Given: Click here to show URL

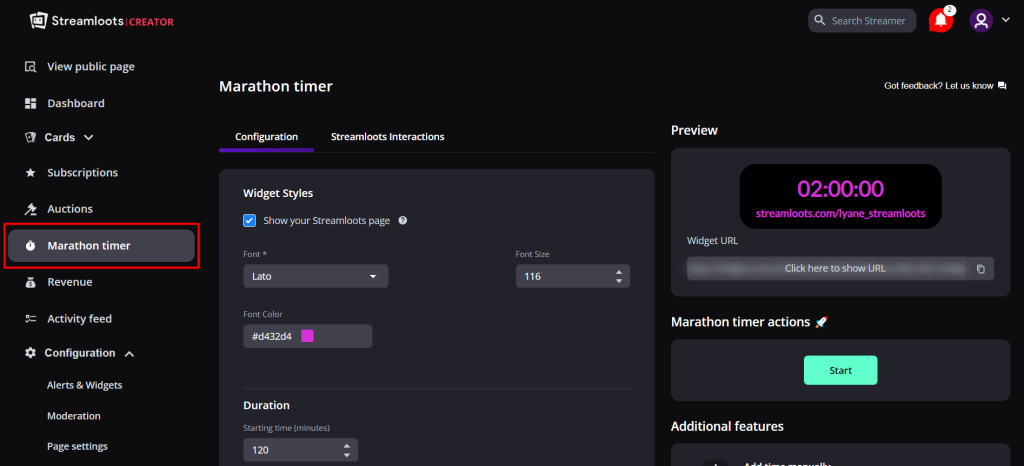Looking at the screenshot, I should [x=835, y=268].
